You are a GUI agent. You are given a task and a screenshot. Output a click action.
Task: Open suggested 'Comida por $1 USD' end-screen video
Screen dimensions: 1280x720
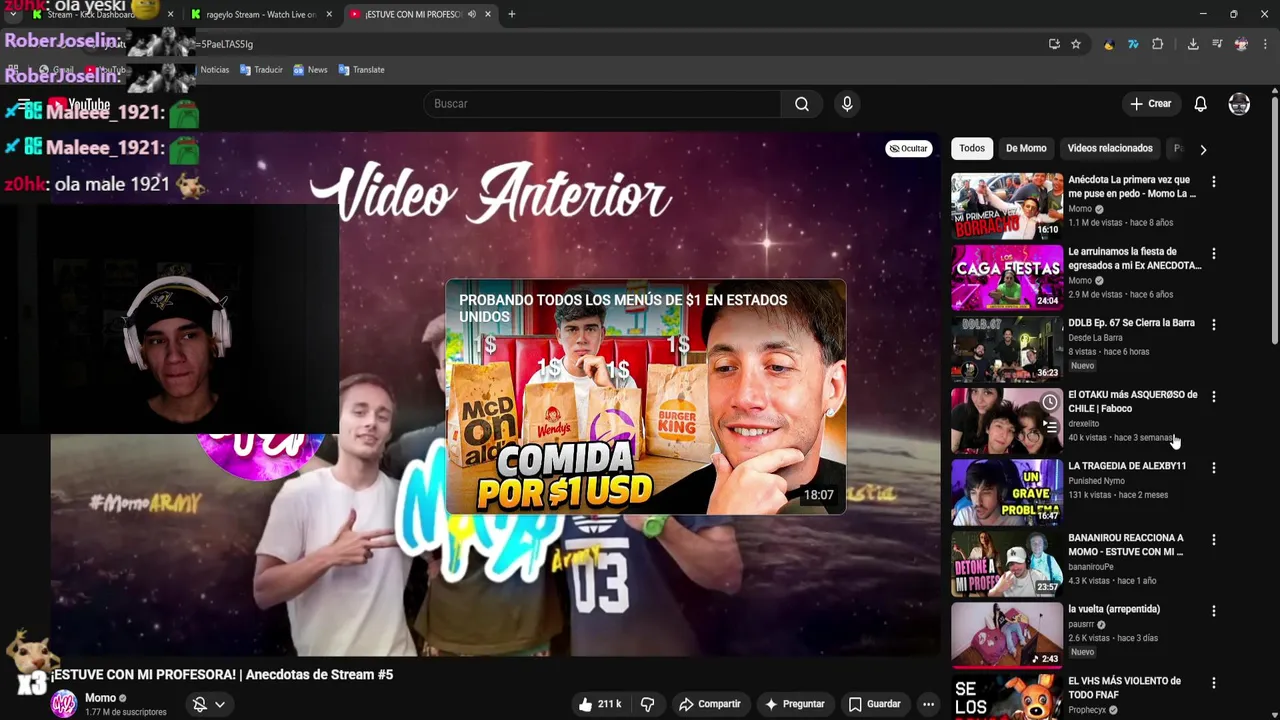click(x=646, y=397)
